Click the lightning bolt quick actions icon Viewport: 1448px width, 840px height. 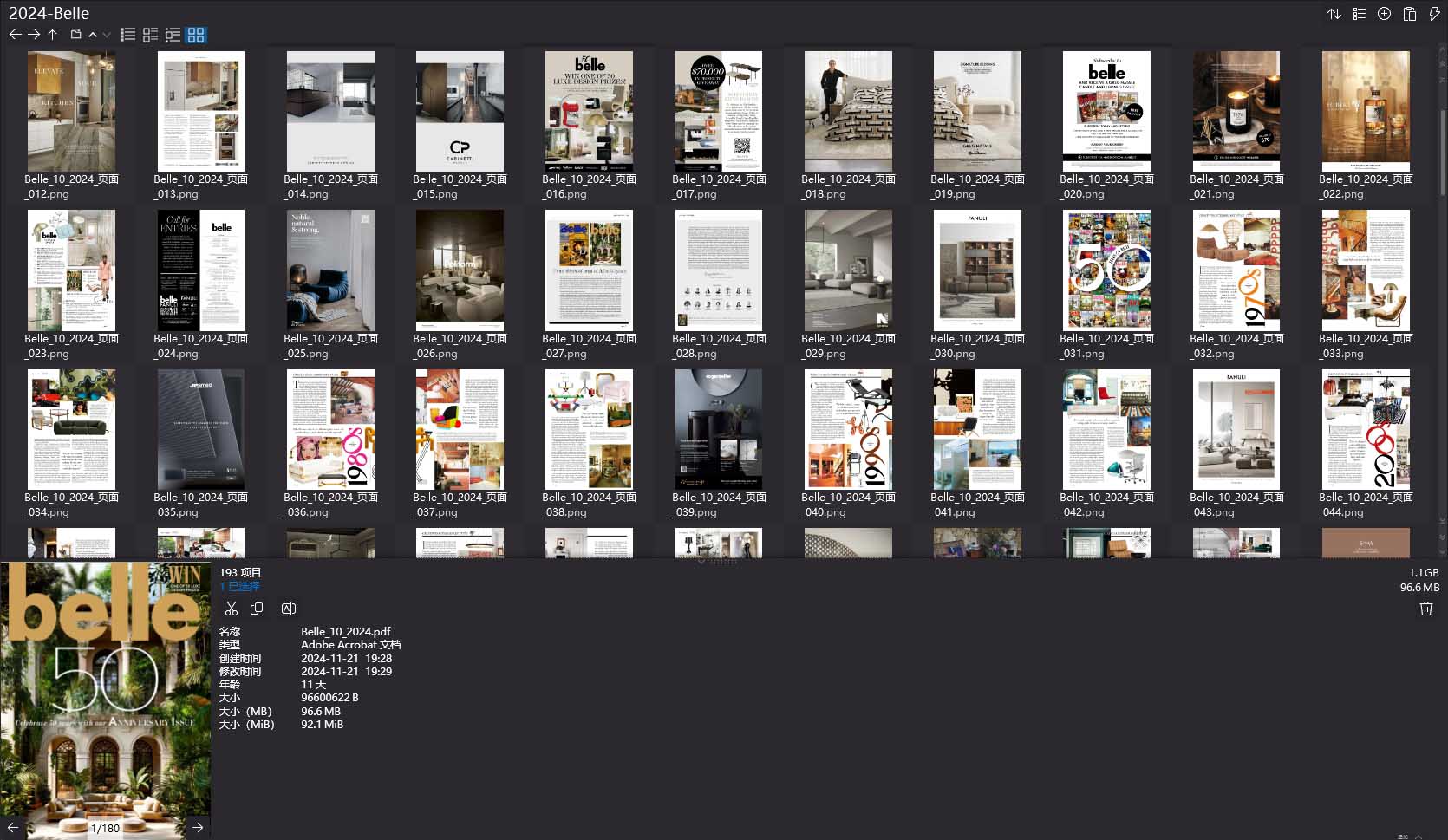[x=1434, y=14]
